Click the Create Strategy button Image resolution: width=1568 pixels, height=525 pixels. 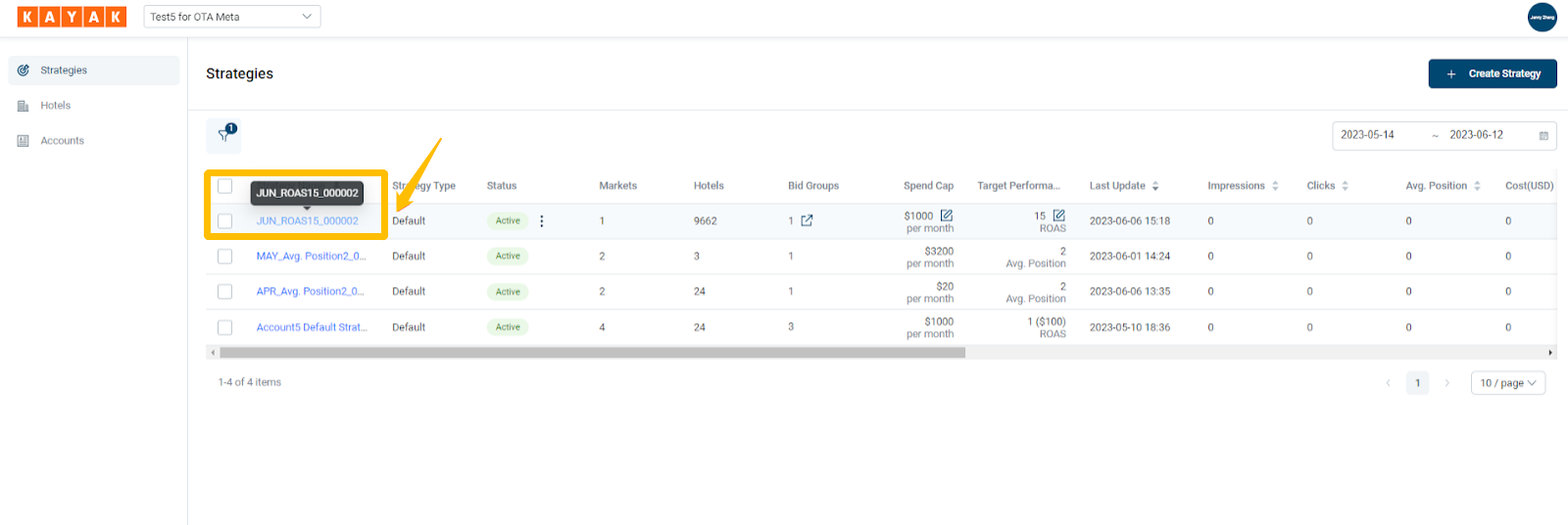[x=1493, y=73]
